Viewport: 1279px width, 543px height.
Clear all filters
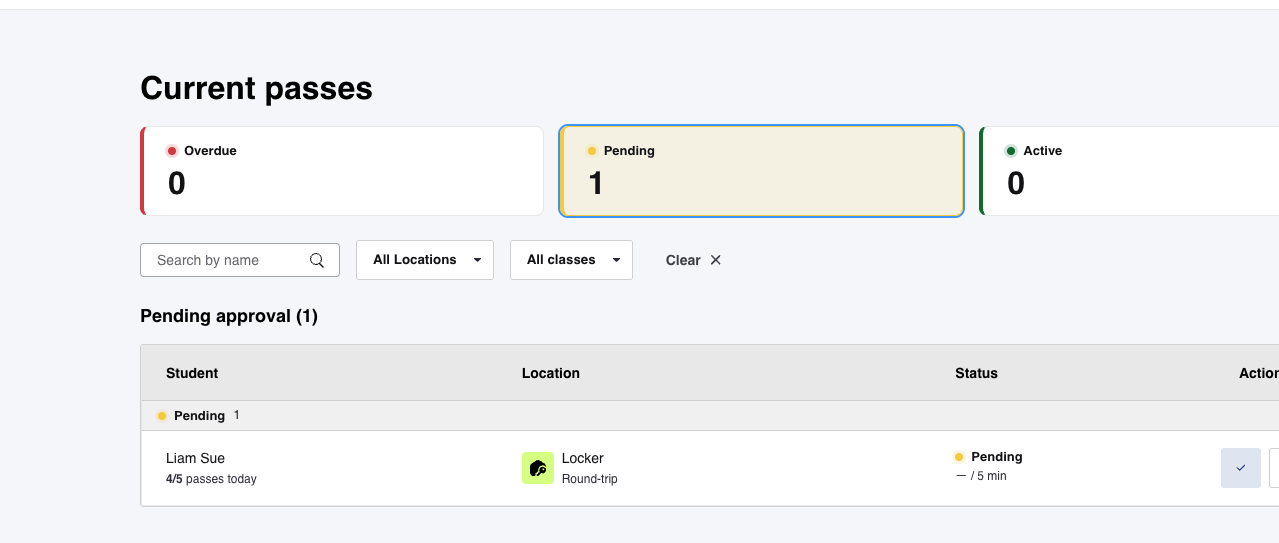point(693,260)
